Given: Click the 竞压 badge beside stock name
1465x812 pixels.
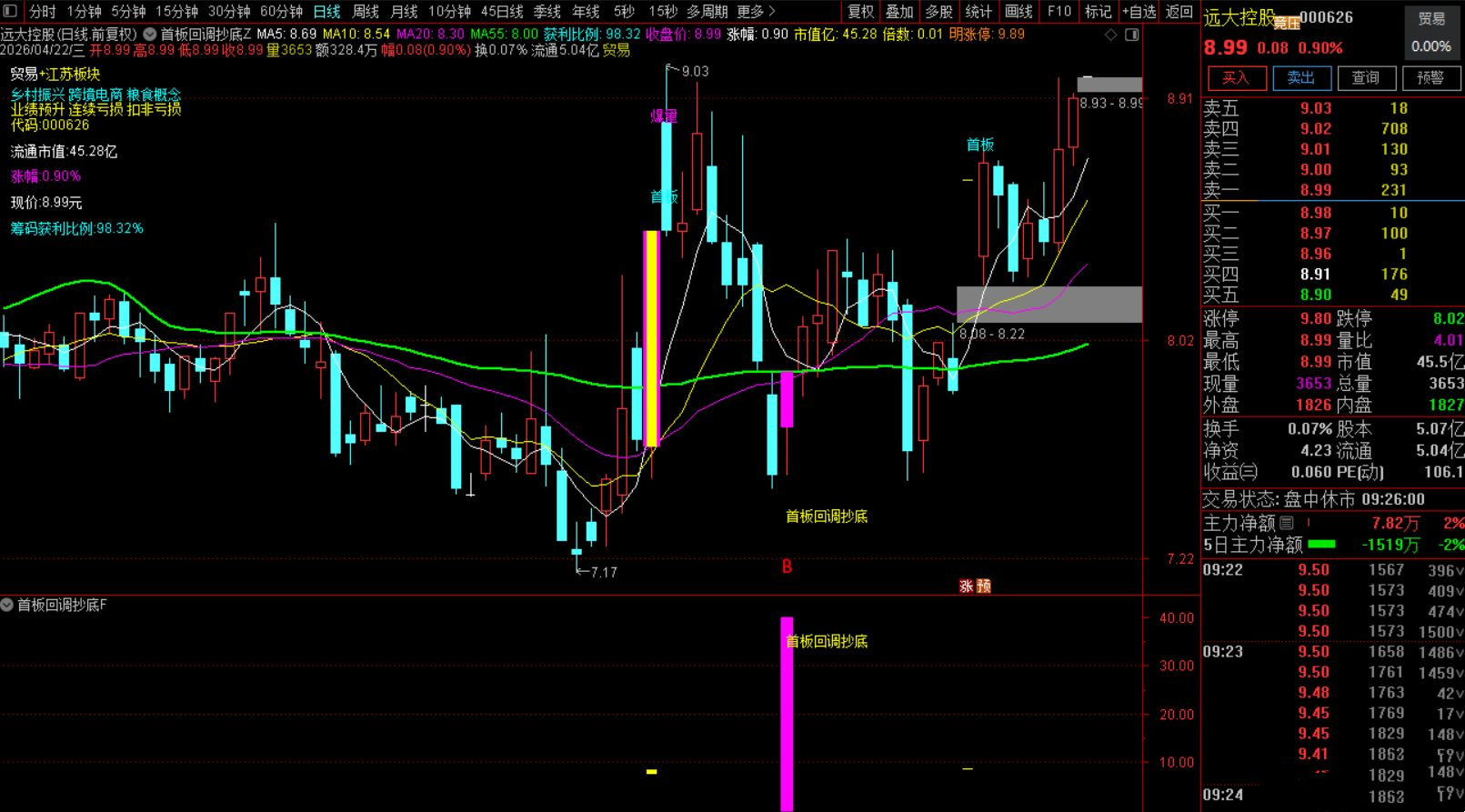Looking at the screenshot, I should pos(1286,24).
